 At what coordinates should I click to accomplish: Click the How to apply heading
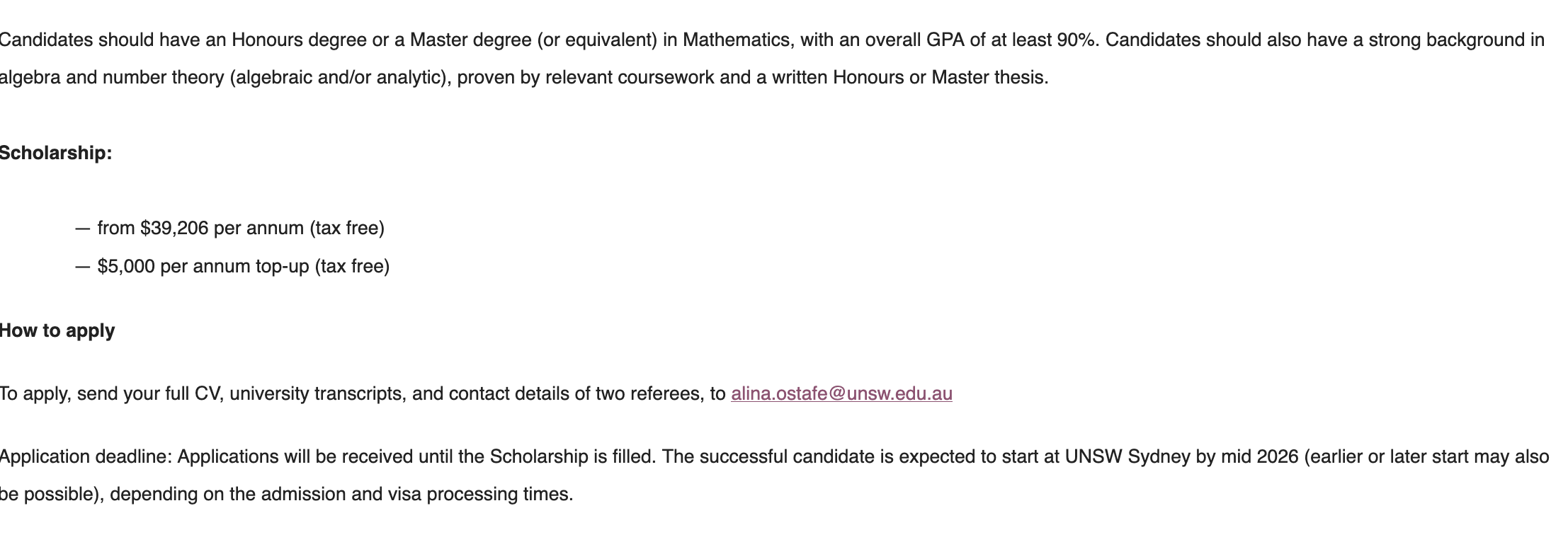tap(57, 330)
